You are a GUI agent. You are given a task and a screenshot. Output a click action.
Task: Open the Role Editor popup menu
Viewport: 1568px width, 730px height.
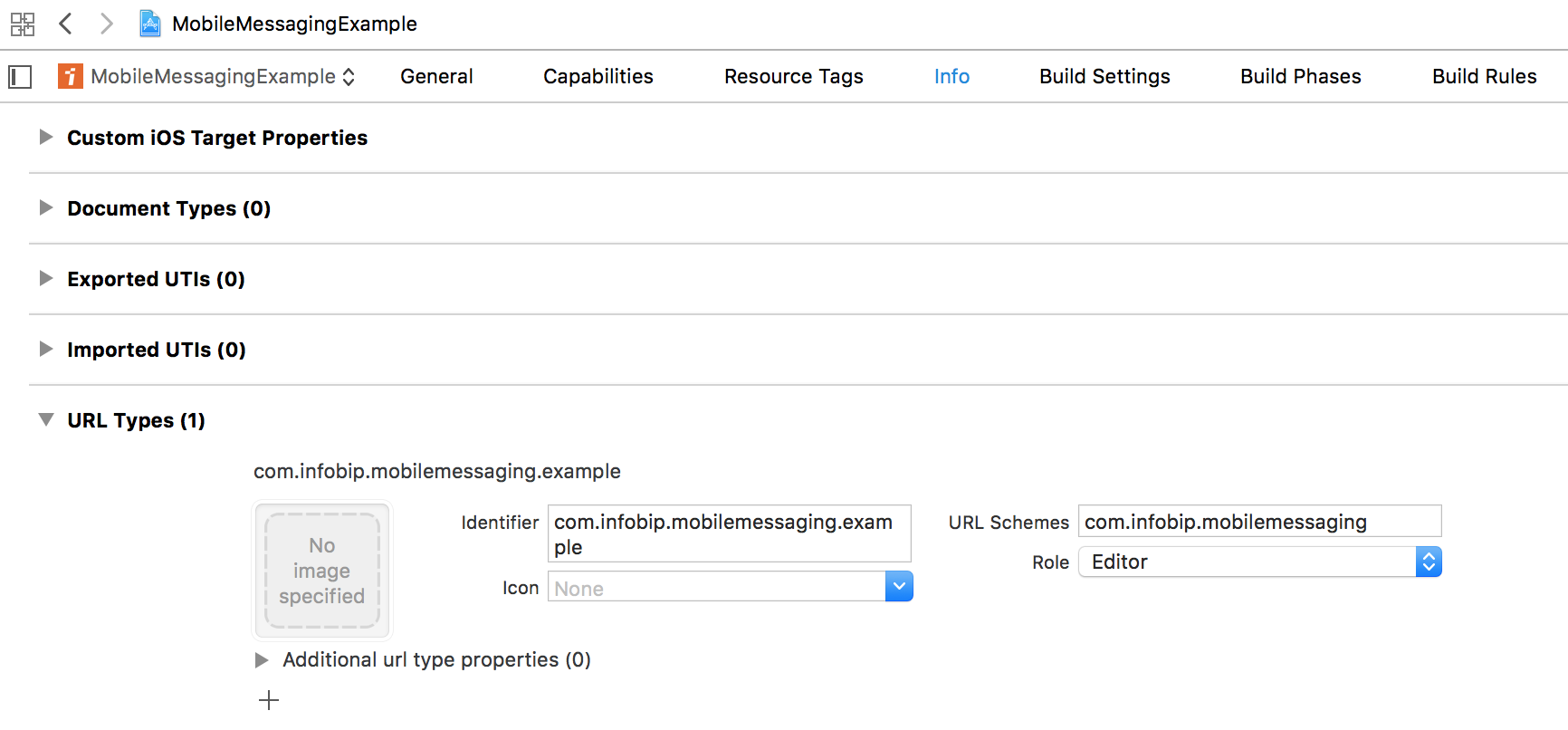[x=1260, y=562]
